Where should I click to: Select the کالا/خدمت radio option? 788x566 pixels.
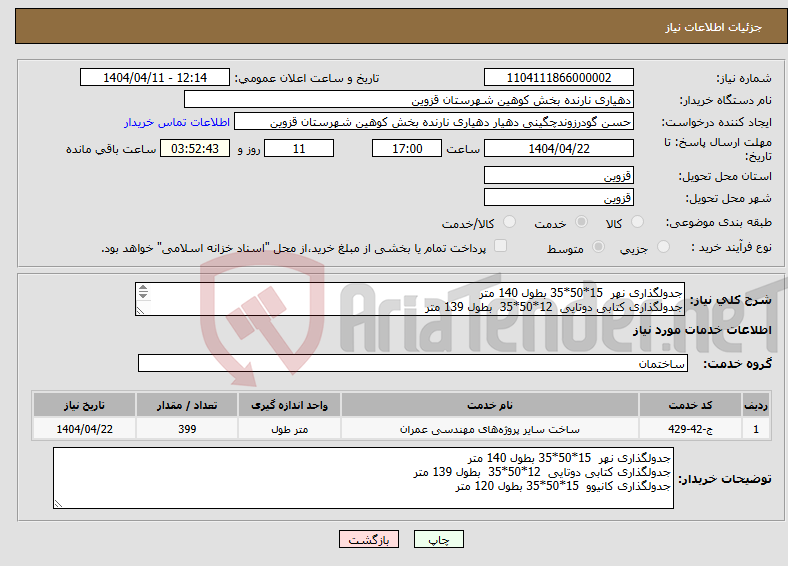510,222
